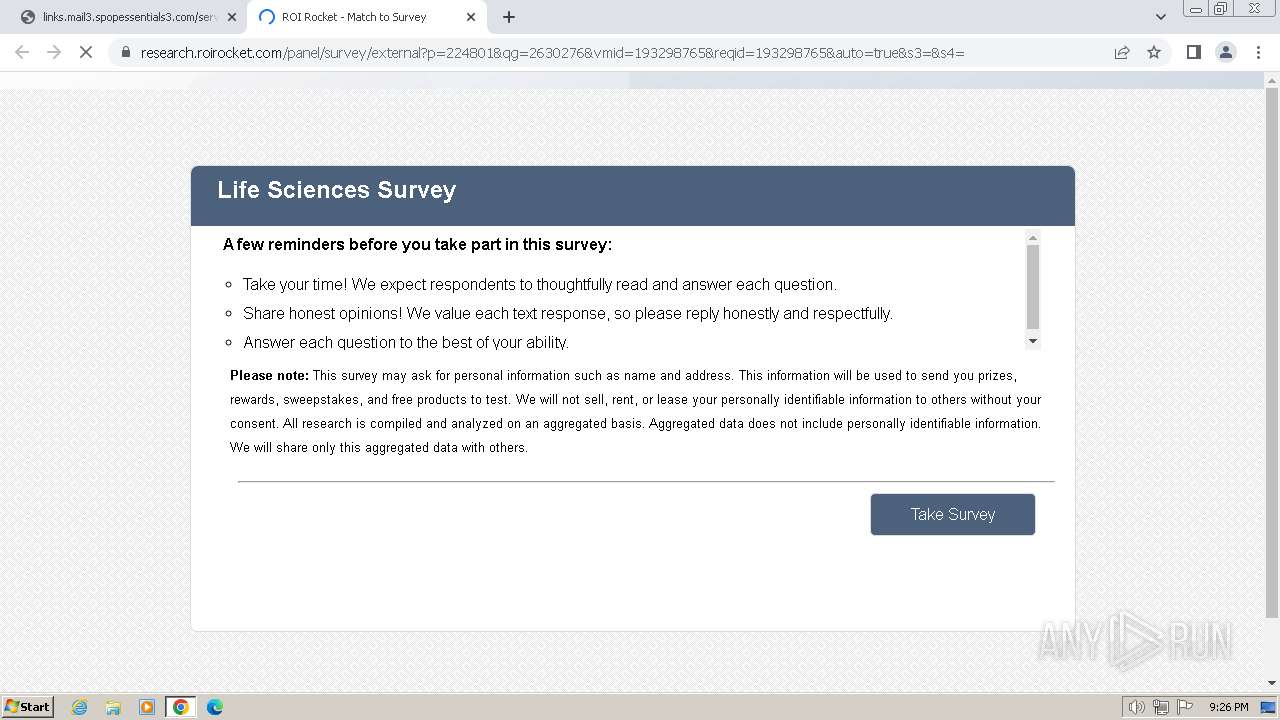This screenshot has width=1280, height=720.
Task: Open the Chrome three-dot menu
Action: click(x=1258, y=52)
